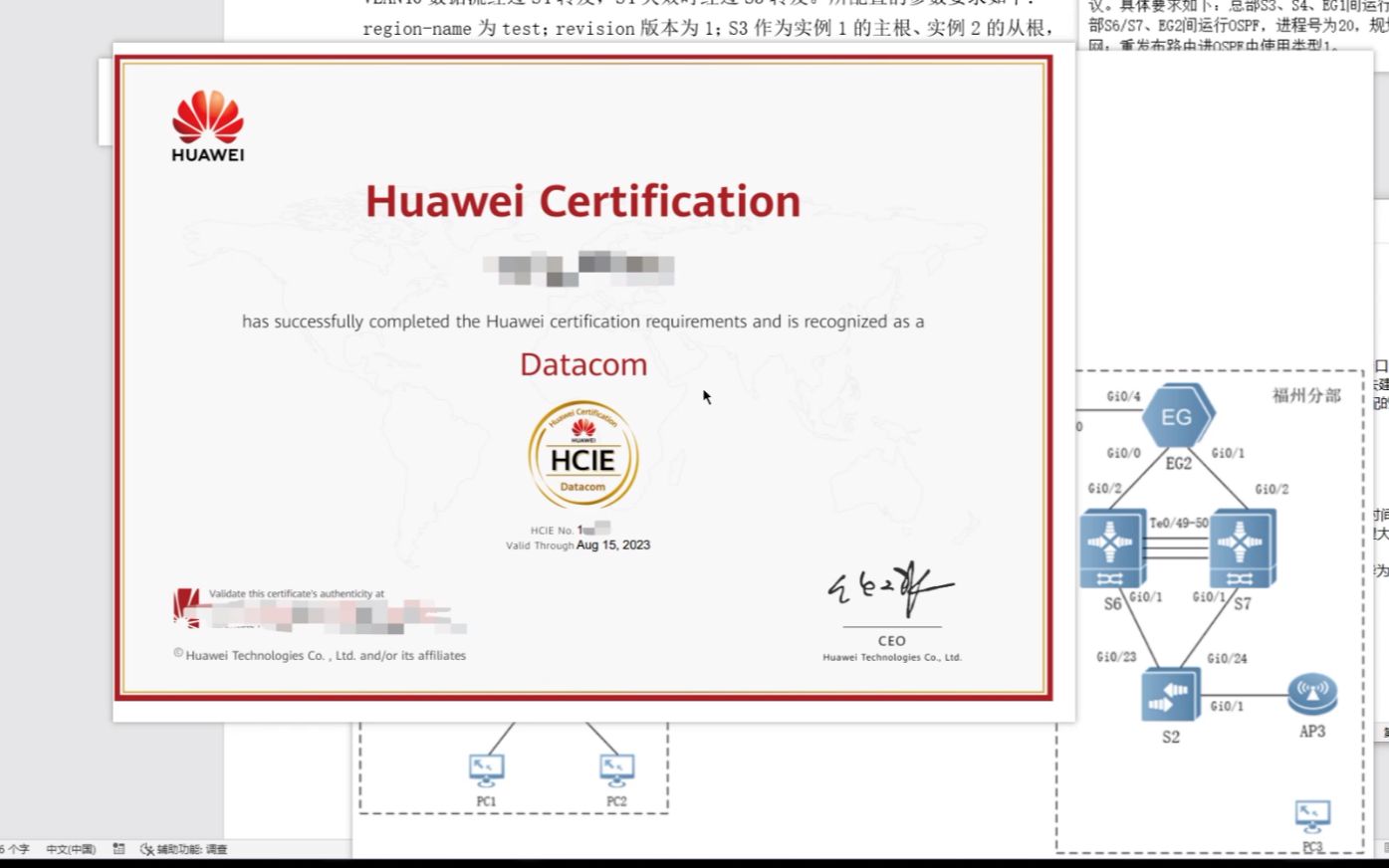Open macro recording icon in status bar
Image resolution: width=1389 pixels, height=868 pixels.
click(x=119, y=849)
